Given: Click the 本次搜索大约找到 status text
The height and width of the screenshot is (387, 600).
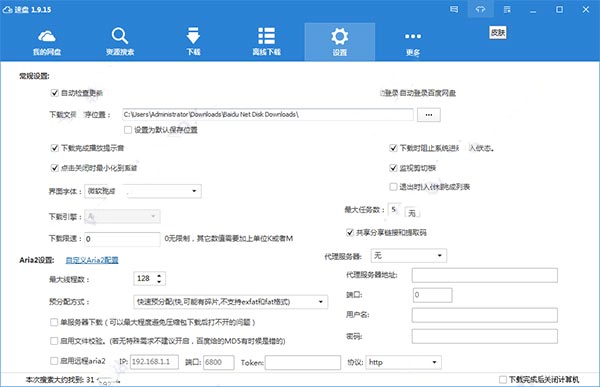Looking at the screenshot, I should click(x=60, y=380).
